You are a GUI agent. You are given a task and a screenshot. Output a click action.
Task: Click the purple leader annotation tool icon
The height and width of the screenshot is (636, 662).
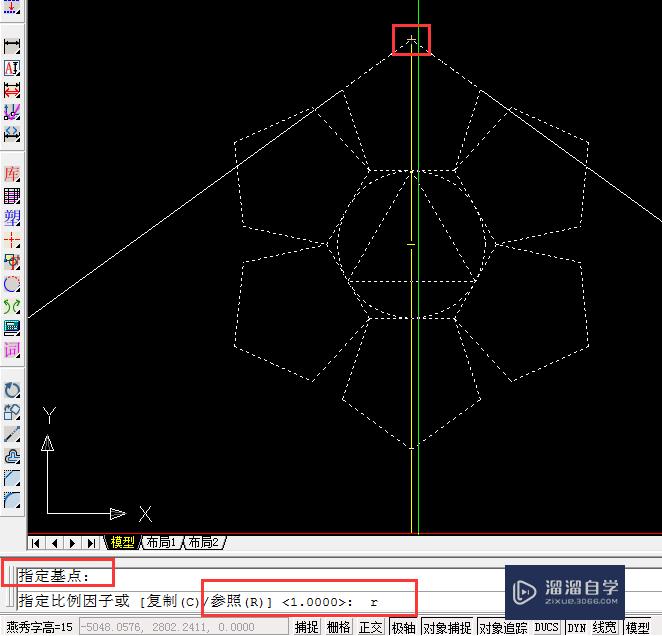click(x=12, y=112)
